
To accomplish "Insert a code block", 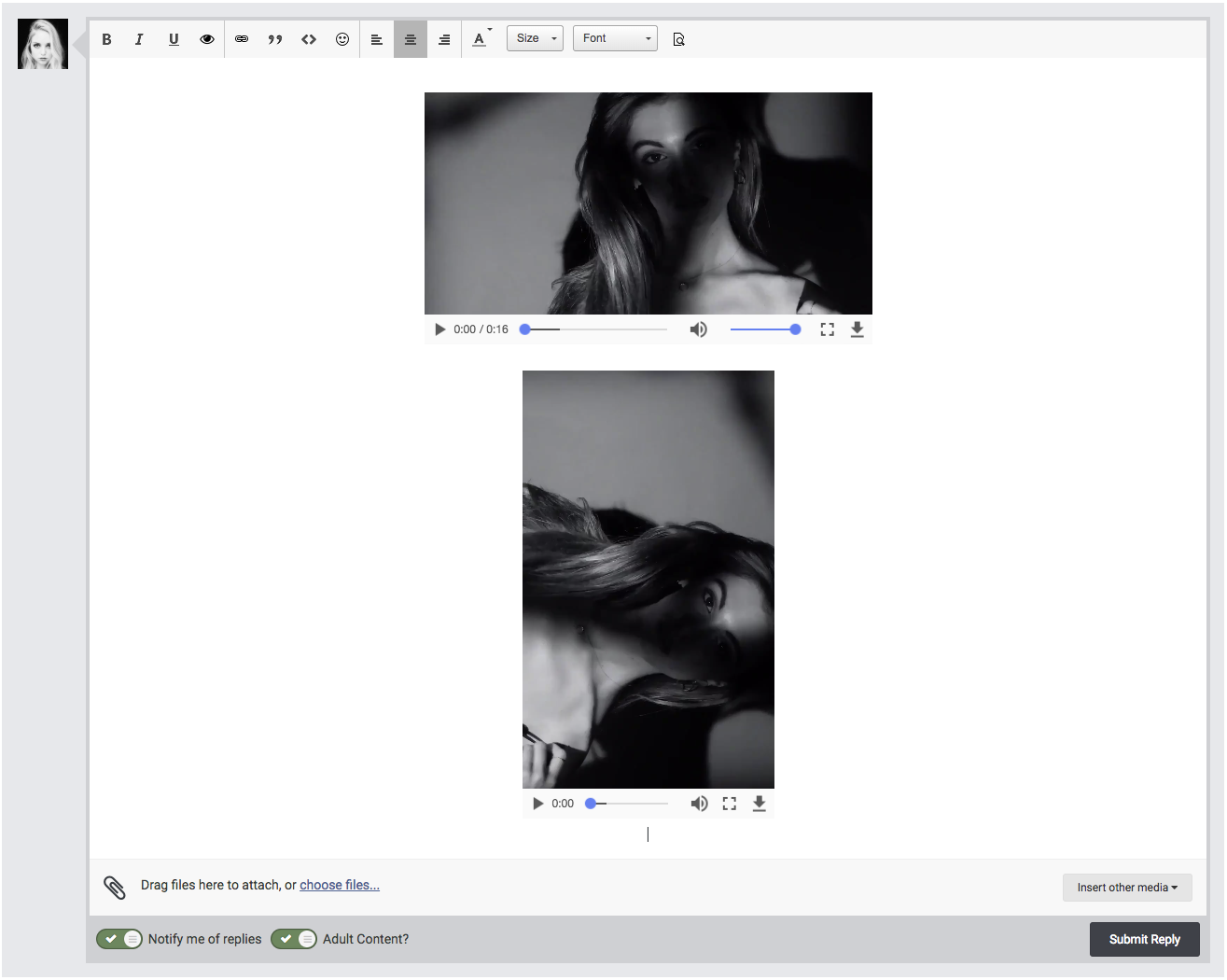I will [x=309, y=39].
